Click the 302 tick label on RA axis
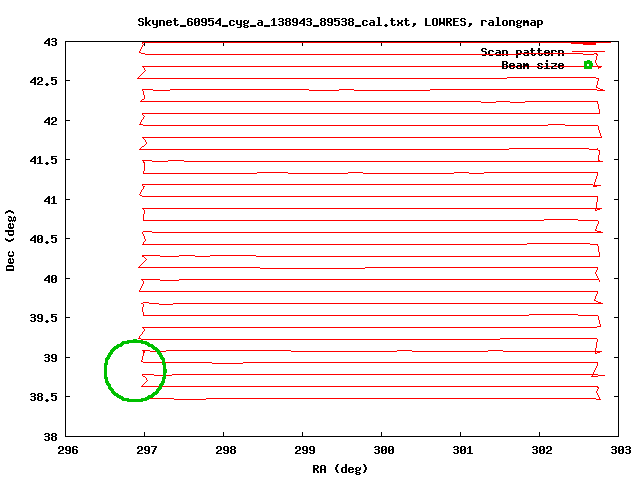Viewport: 640px width, 480px height. pos(541,450)
